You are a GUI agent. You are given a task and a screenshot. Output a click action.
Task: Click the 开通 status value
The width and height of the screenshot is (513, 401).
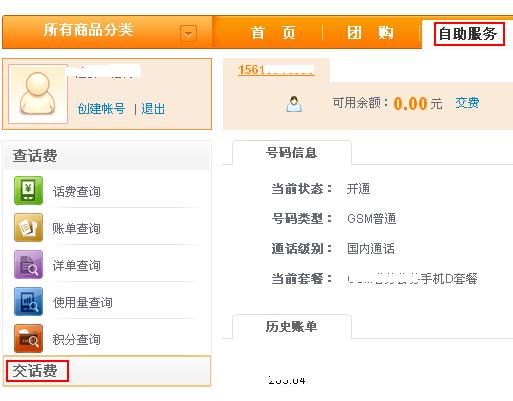(x=358, y=189)
